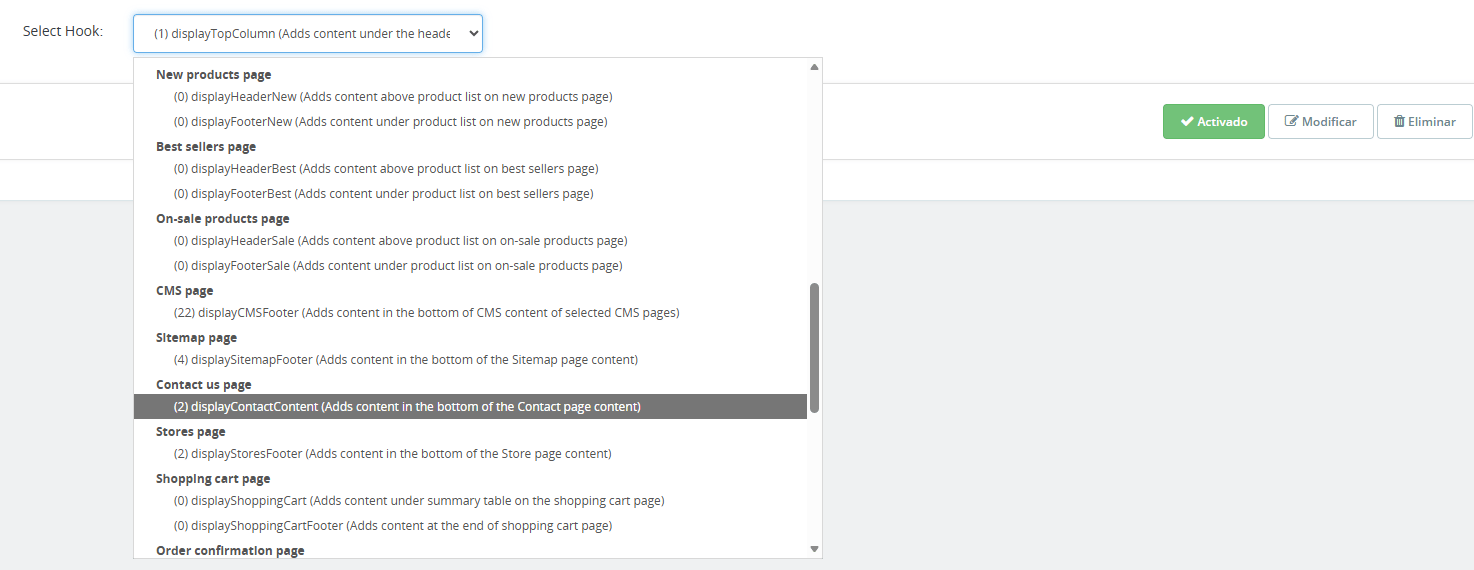
Task: Click the dropdown list scrollbar thumb
Action: coord(814,347)
